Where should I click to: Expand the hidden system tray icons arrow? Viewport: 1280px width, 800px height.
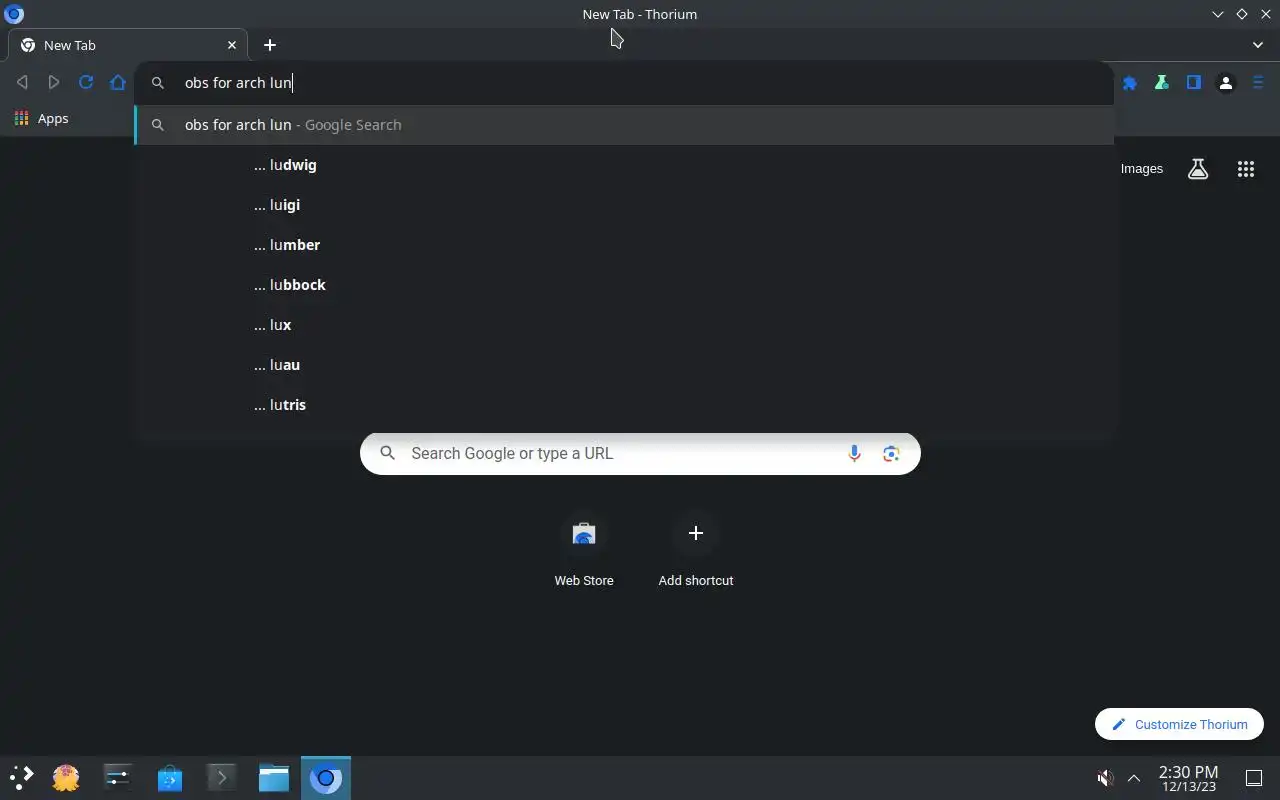[x=1134, y=778]
